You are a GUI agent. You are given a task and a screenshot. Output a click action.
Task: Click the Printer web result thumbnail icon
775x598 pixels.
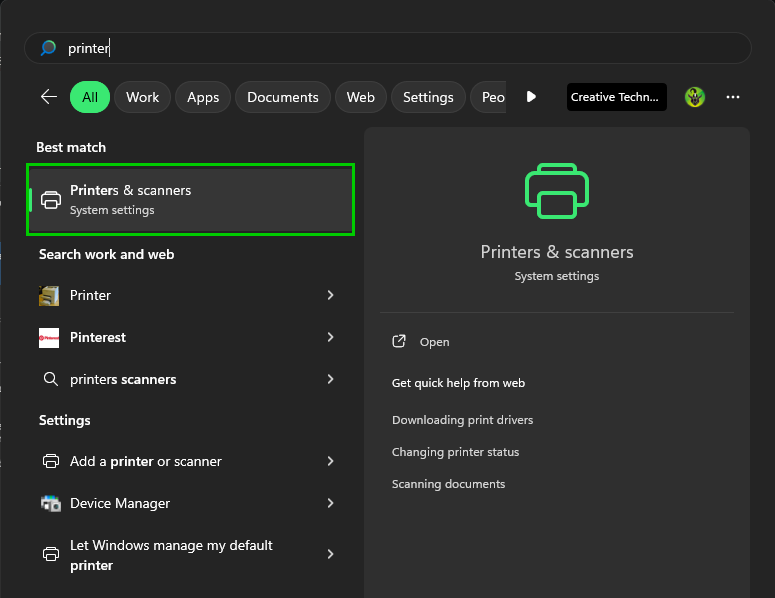point(49,296)
